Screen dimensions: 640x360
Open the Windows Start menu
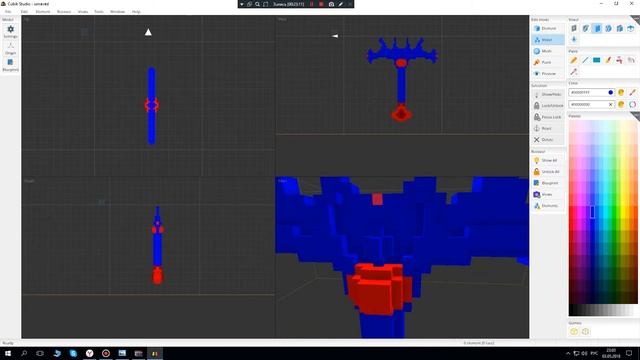click(x=8, y=353)
